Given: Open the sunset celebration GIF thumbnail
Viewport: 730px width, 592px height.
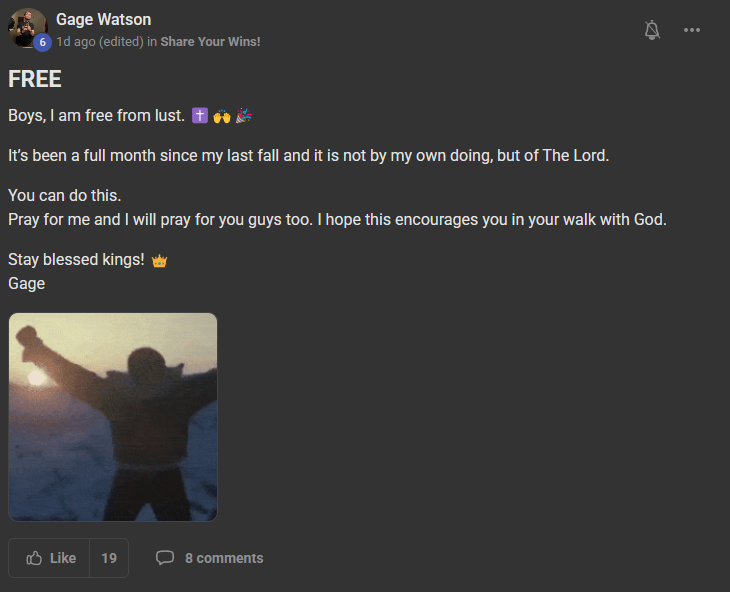Looking at the screenshot, I should click(x=113, y=417).
